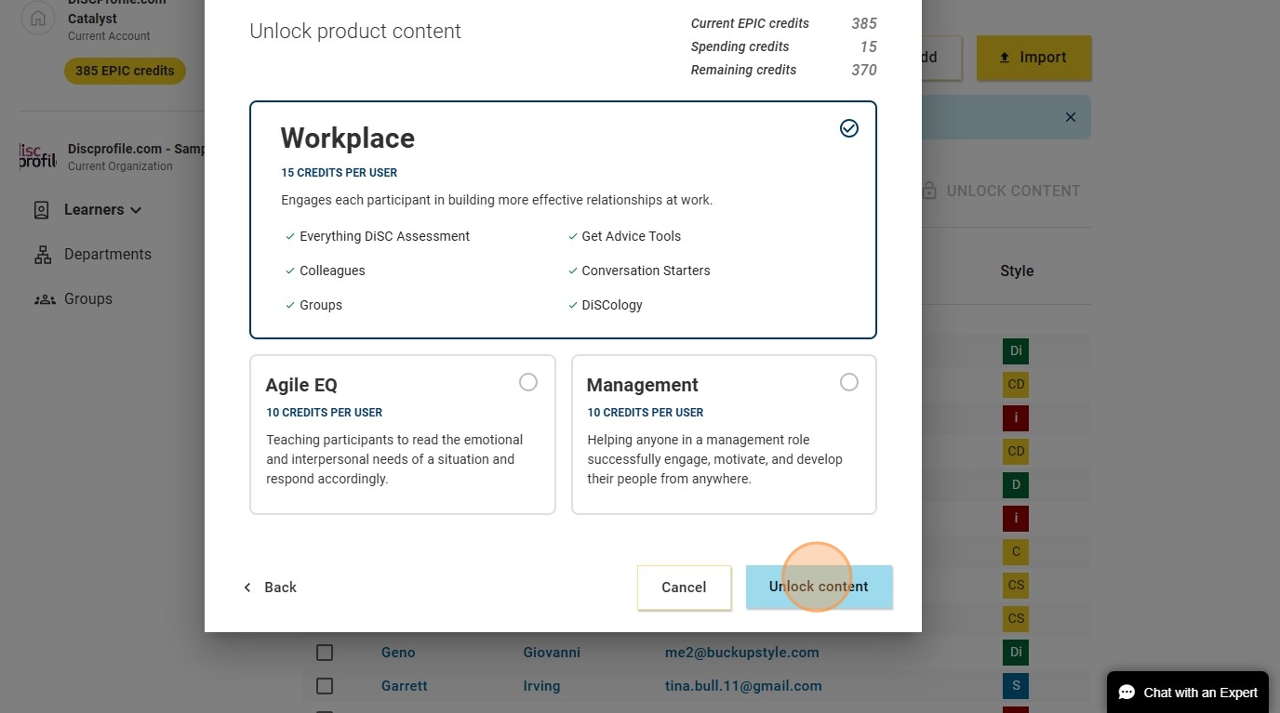Open the home icon in sidebar
The image size is (1280, 713).
pos(38,18)
